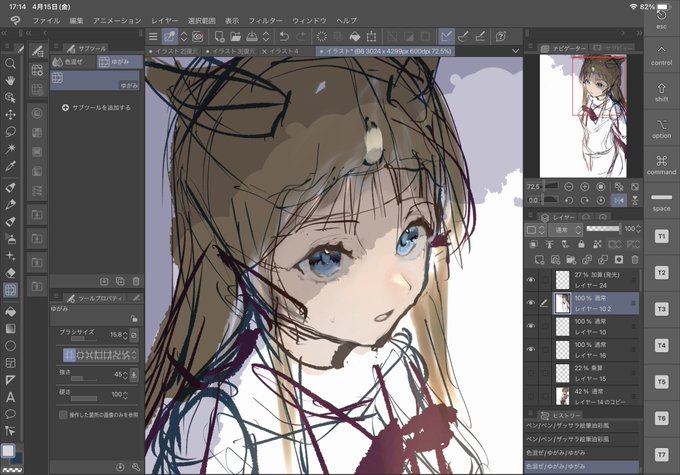Adjust layer opacity stepper at 100

pyautogui.click(x=638, y=229)
